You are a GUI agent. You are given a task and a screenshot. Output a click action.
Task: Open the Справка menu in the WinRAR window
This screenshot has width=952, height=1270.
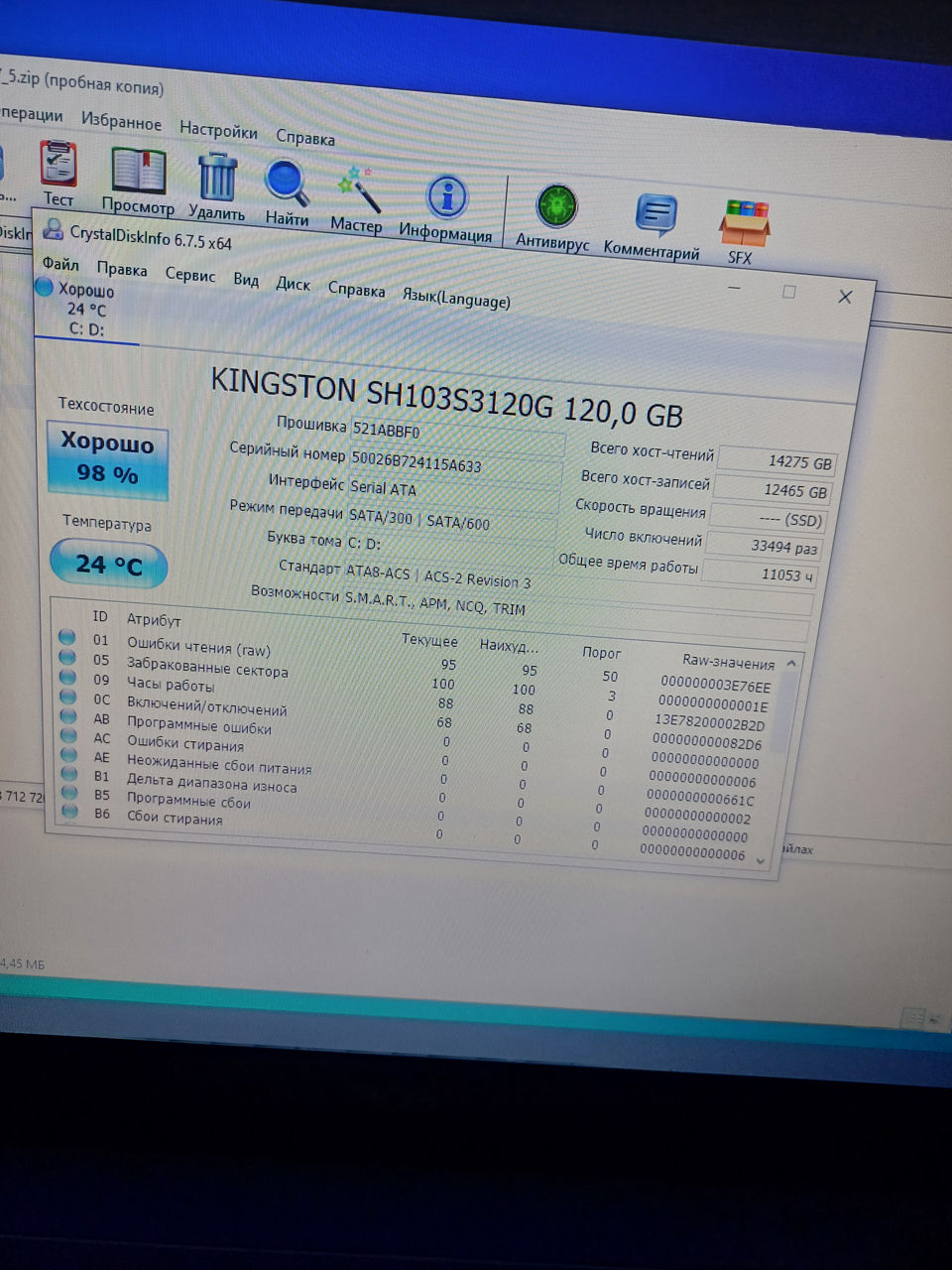click(305, 137)
